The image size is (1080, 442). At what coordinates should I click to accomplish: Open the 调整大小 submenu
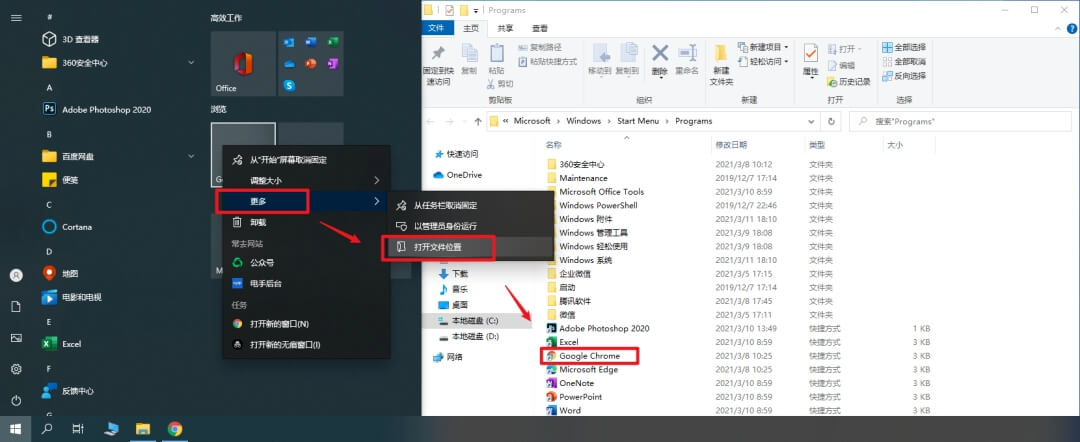pos(306,180)
